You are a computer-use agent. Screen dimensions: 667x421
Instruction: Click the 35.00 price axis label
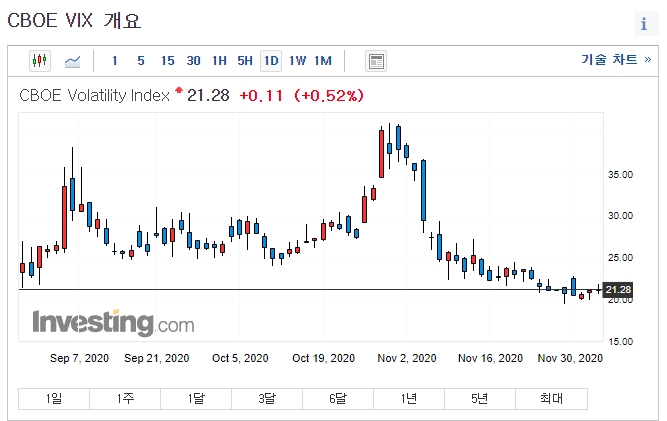pyautogui.click(x=620, y=175)
